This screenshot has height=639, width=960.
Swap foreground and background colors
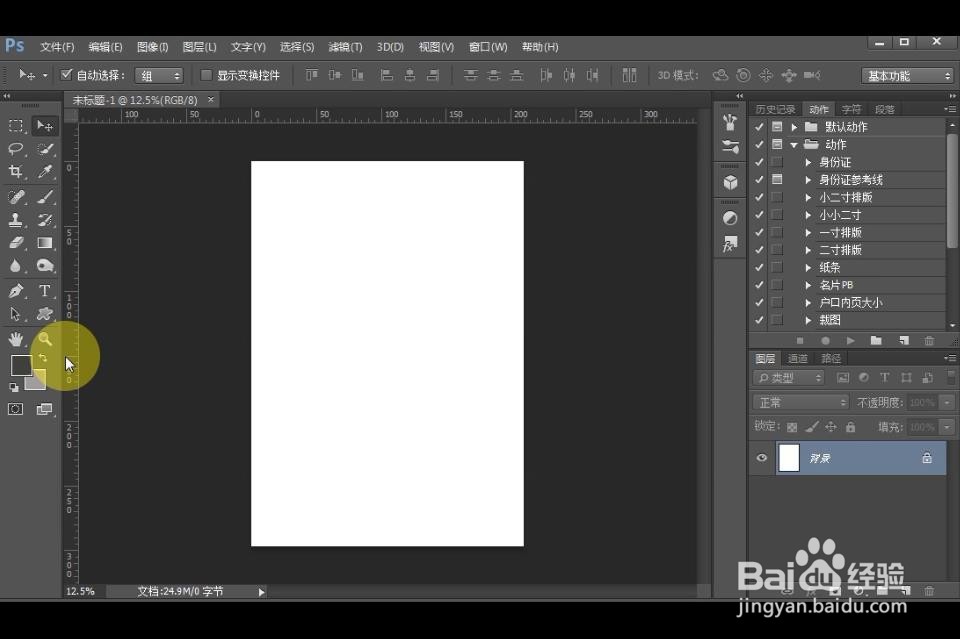43,358
